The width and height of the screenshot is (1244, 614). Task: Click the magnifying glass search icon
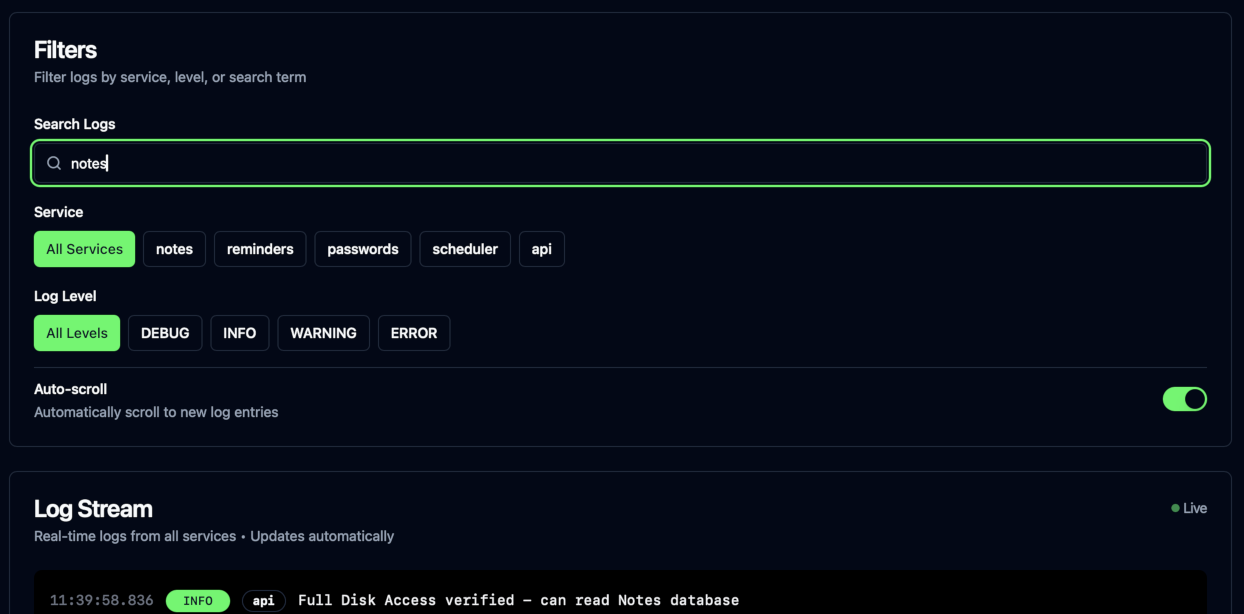[x=54, y=162]
